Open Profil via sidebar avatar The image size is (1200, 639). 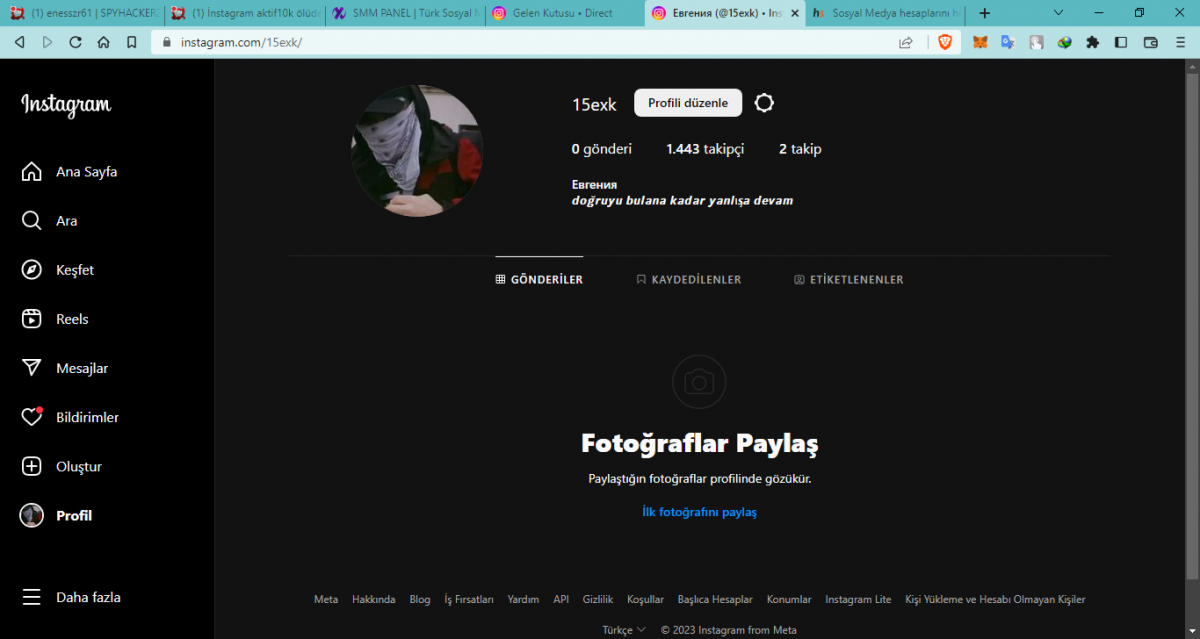point(32,515)
